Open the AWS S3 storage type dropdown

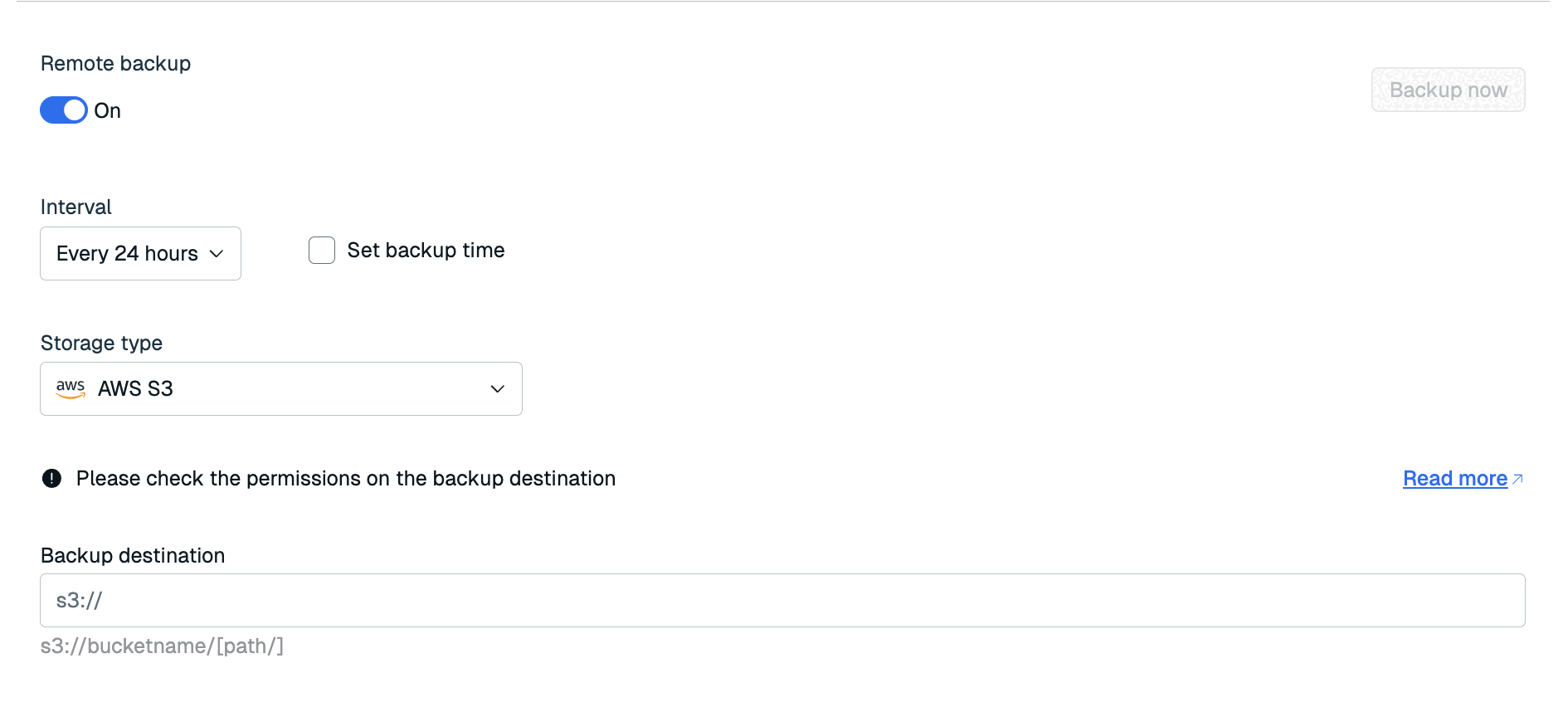coord(280,389)
